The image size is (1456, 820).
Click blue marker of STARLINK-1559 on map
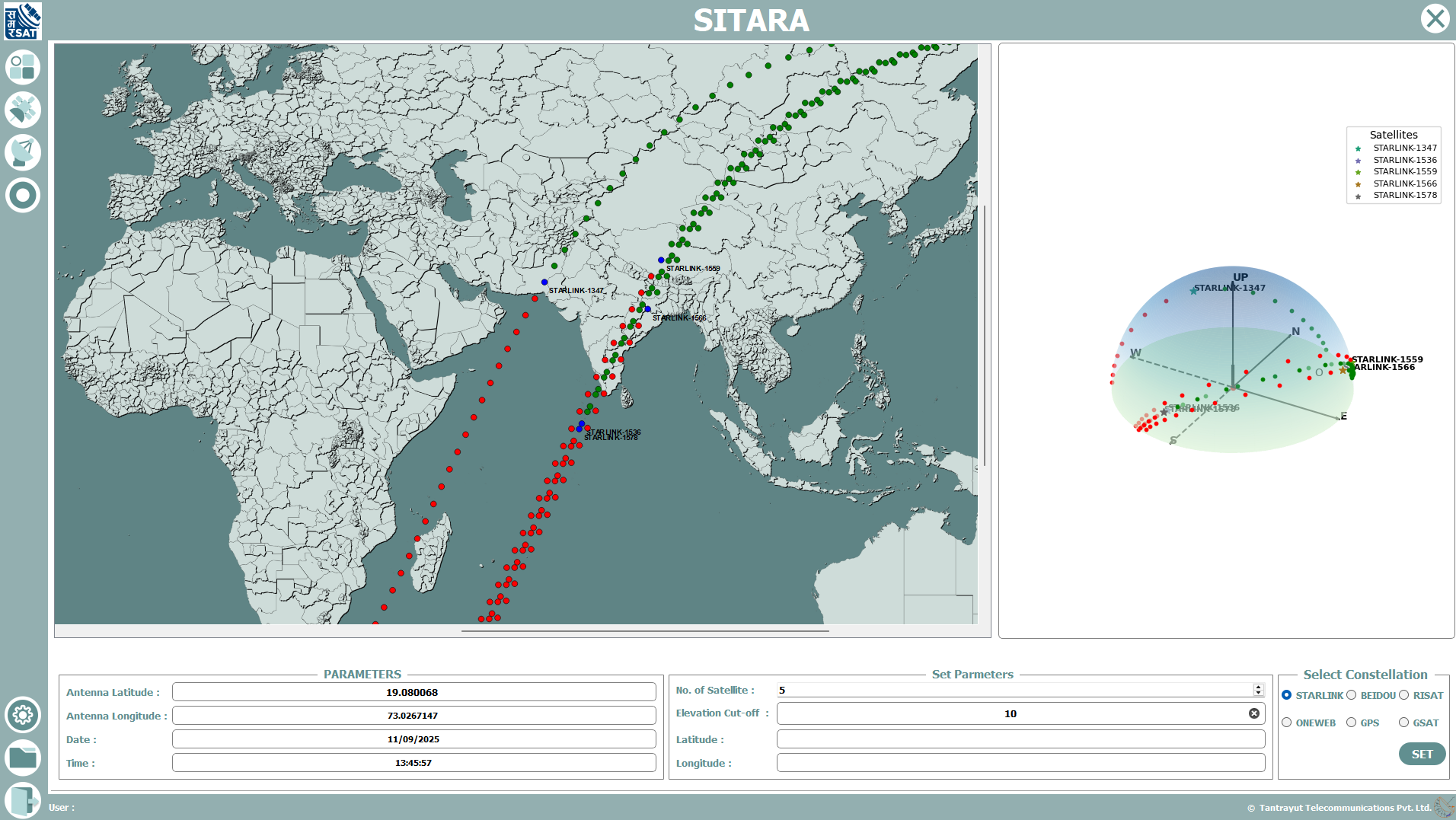(x=661, y=260)
